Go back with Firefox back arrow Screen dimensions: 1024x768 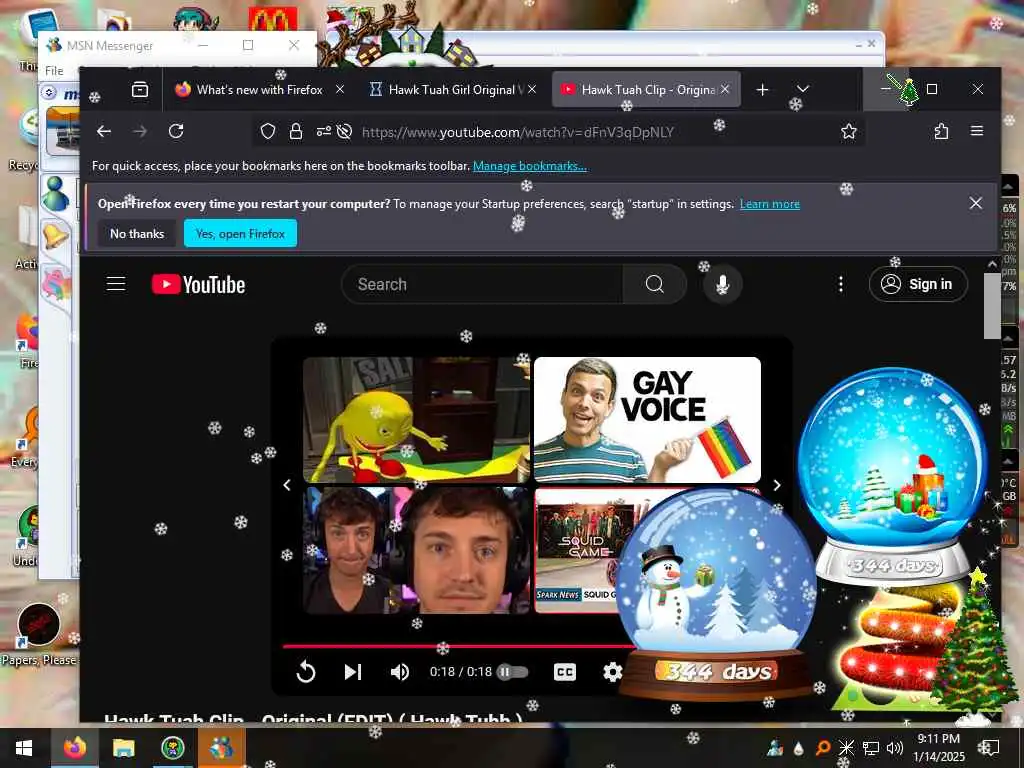coord(104,131)
